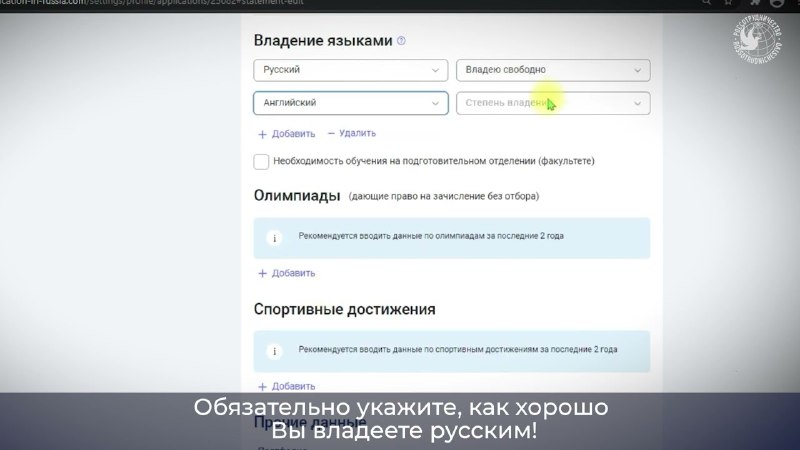Screen dimensions: 800x450
Task: Click Добавить under language dropdowns
Action: (287, 134)
